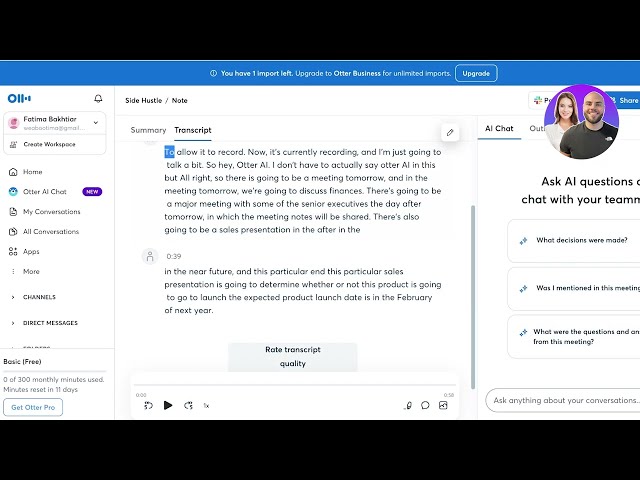
Task: Click the add image icon in player
Action: [x=443, y=405]
